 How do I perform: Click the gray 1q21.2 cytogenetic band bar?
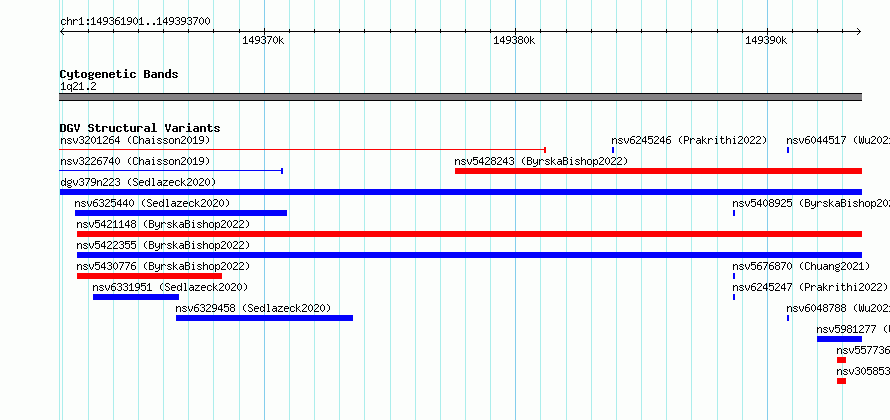coord(461,97)
